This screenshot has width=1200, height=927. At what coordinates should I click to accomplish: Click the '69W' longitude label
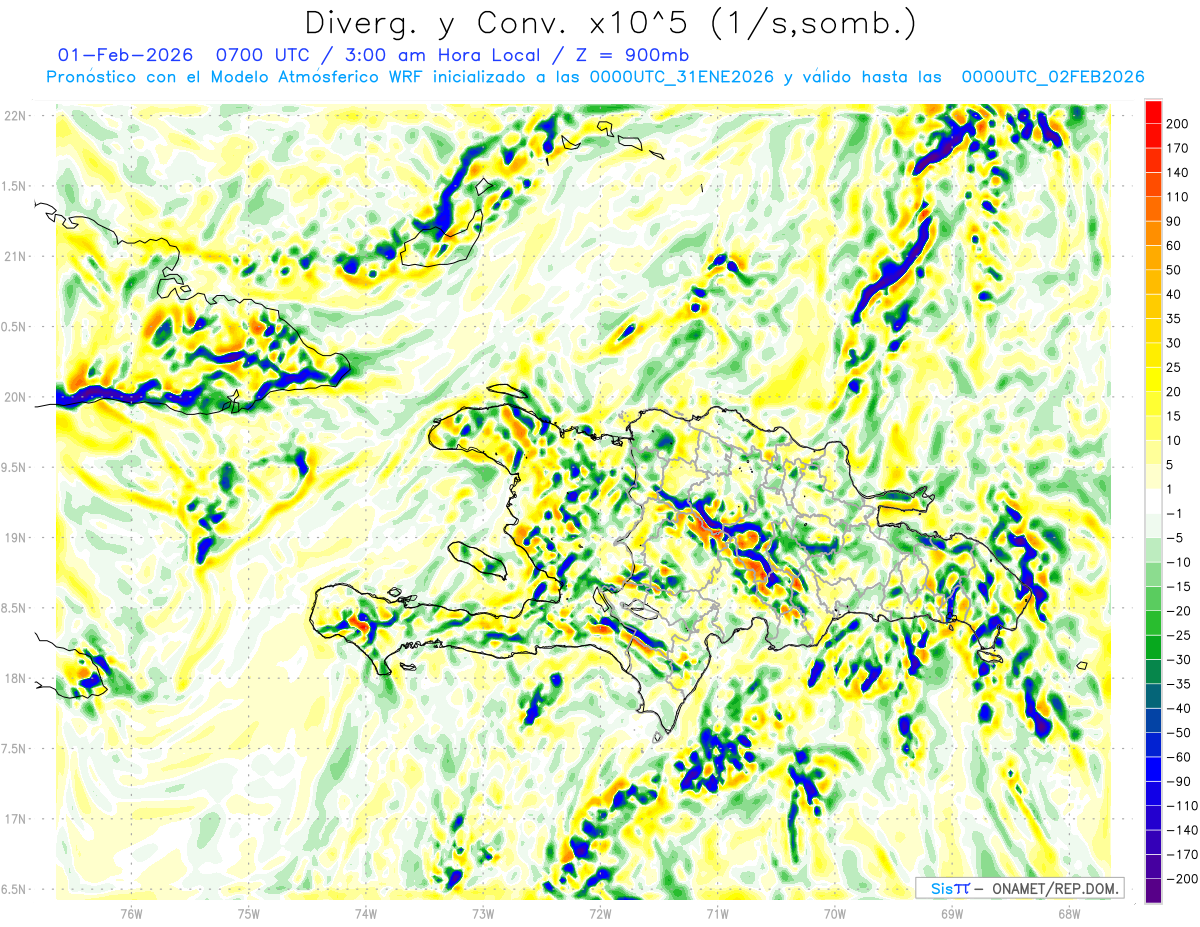tap(951, 913)
